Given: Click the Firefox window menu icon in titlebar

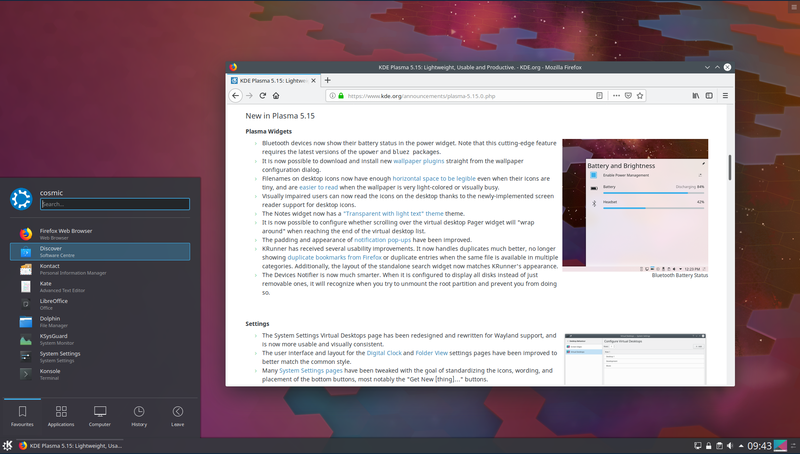Looking at the screenshot, I should (233, 67).
